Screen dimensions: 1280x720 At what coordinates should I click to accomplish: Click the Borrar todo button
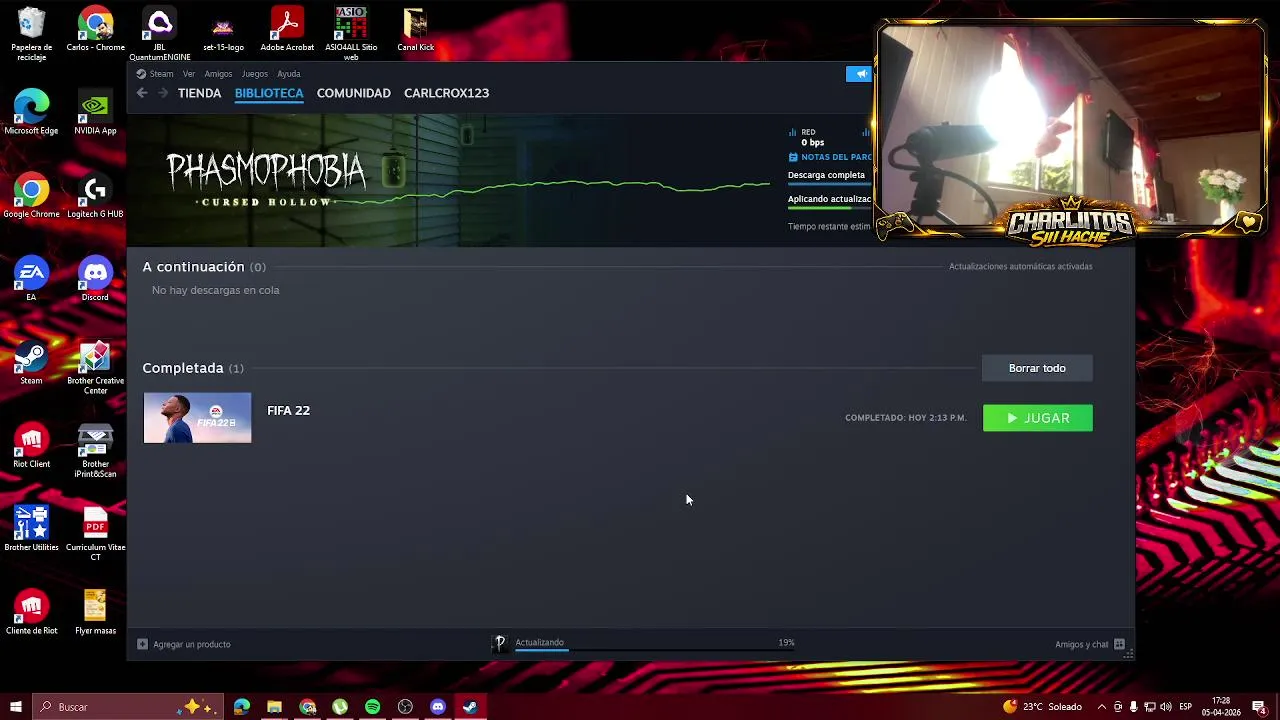1037,368
